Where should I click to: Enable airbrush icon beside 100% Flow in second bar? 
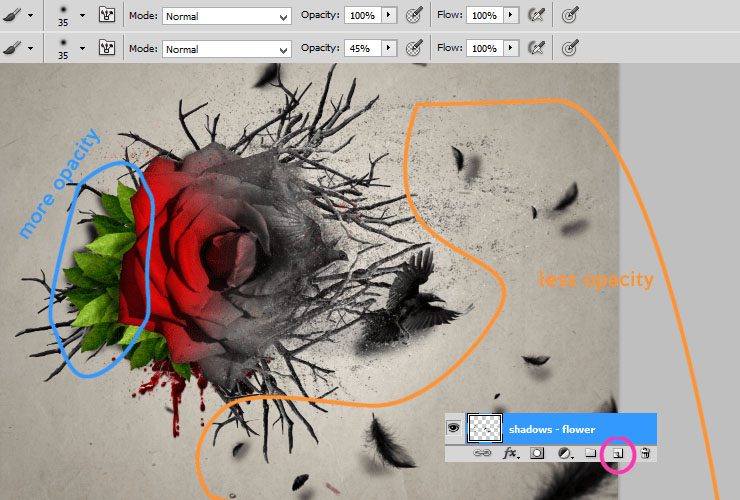tap(537, 48)
